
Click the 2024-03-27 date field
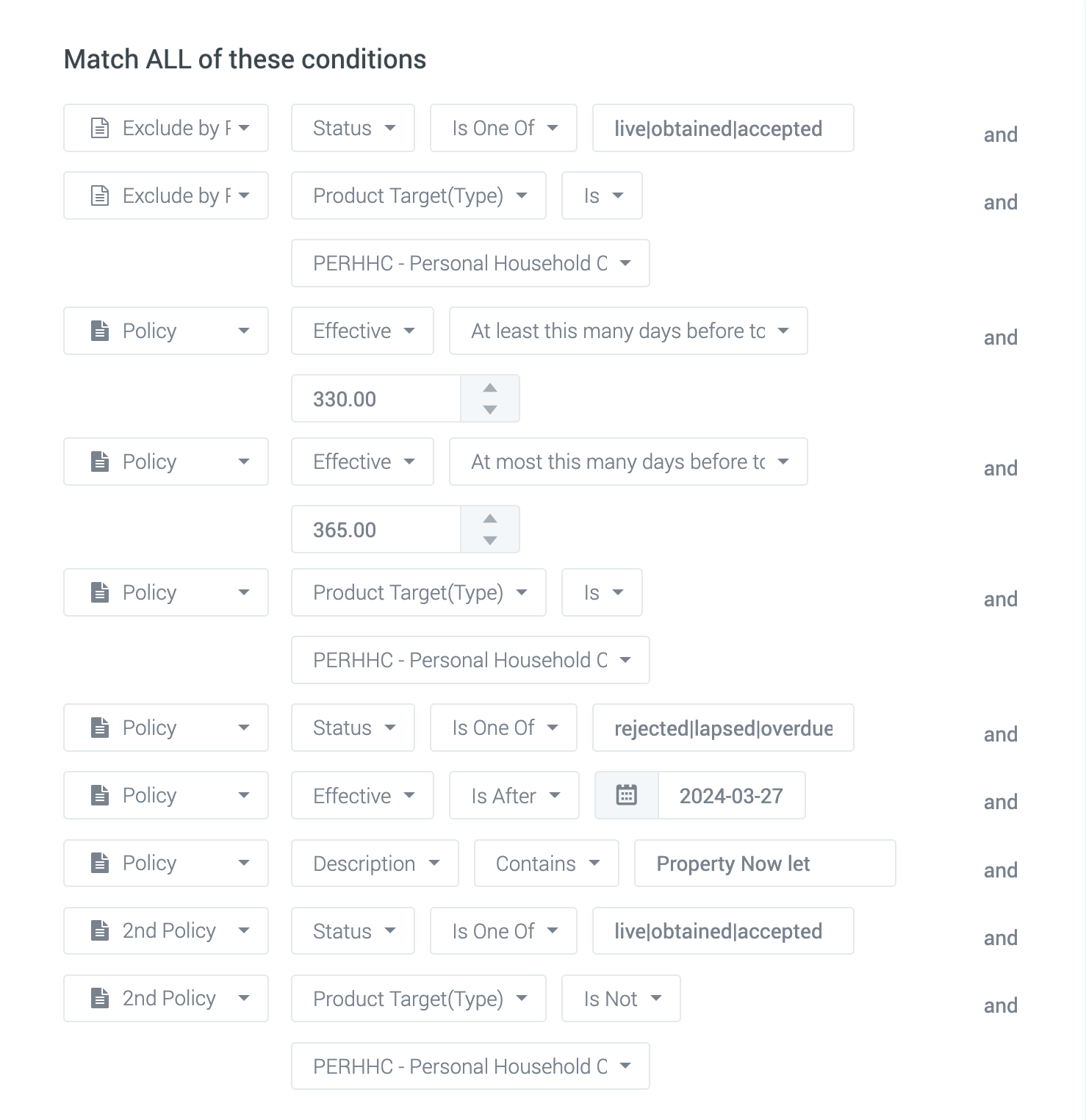coord(731,796)
